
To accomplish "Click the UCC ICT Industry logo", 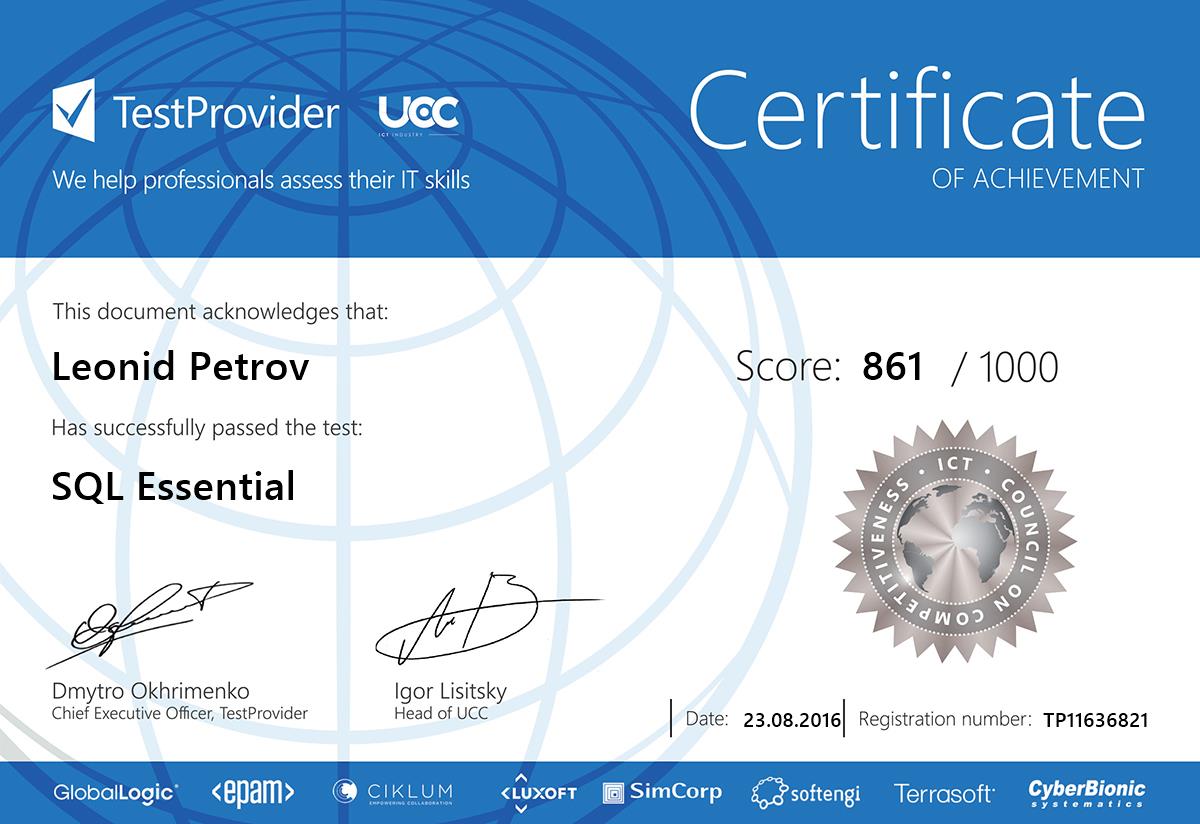I will (418, 115).
